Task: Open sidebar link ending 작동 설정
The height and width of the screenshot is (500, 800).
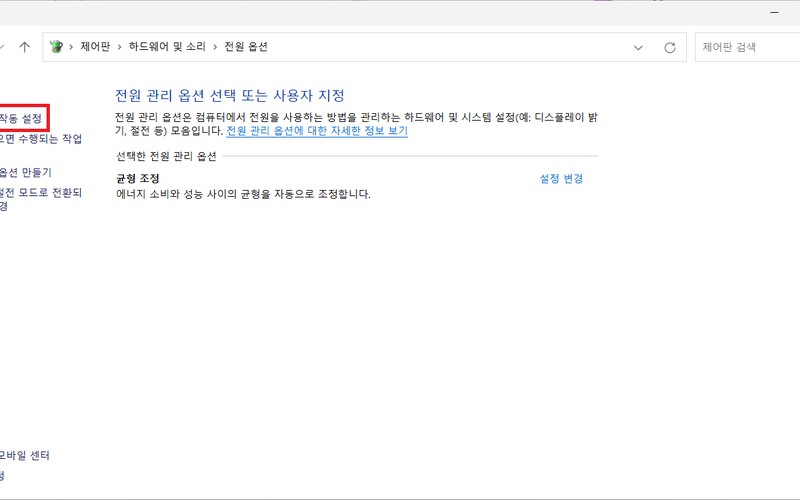Action: click(x=20, y=118)
